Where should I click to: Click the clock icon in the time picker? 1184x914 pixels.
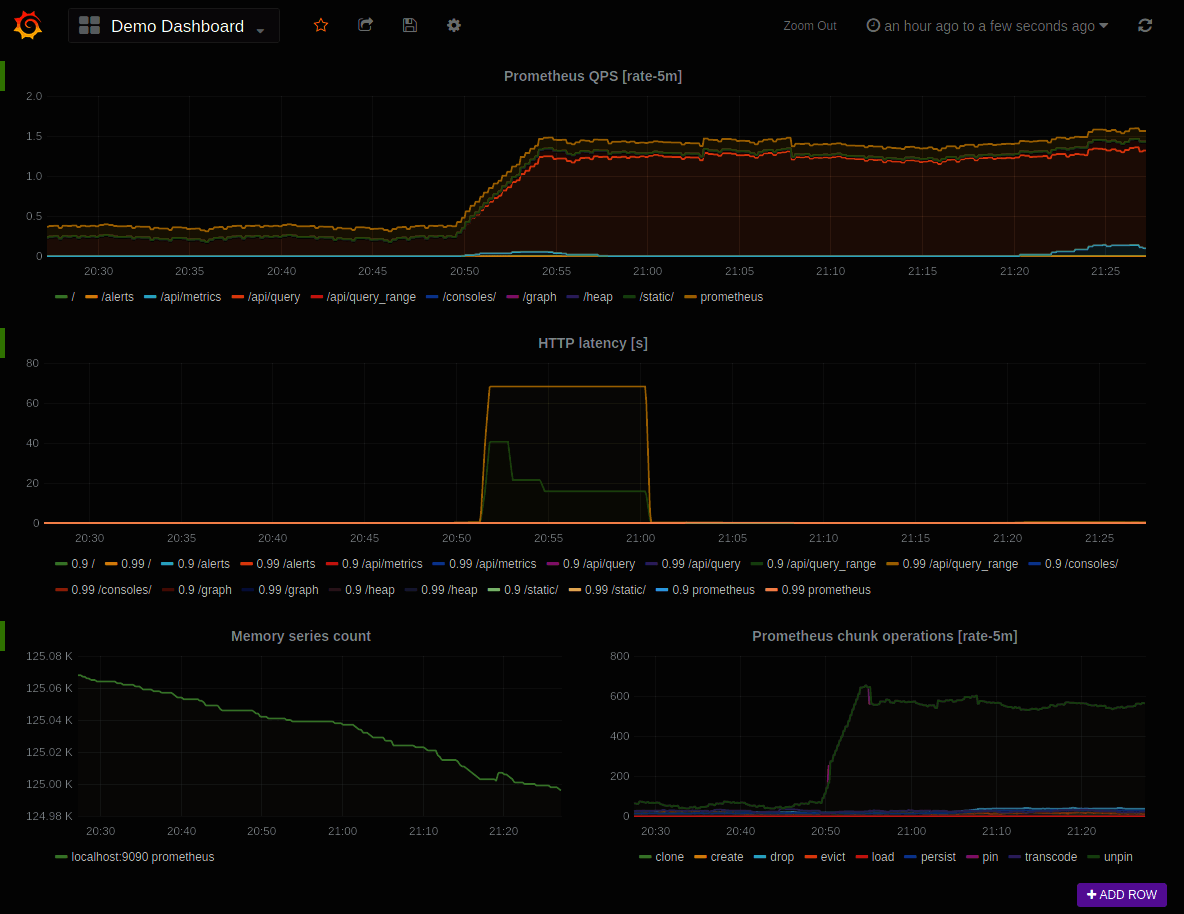click(872, 25)
